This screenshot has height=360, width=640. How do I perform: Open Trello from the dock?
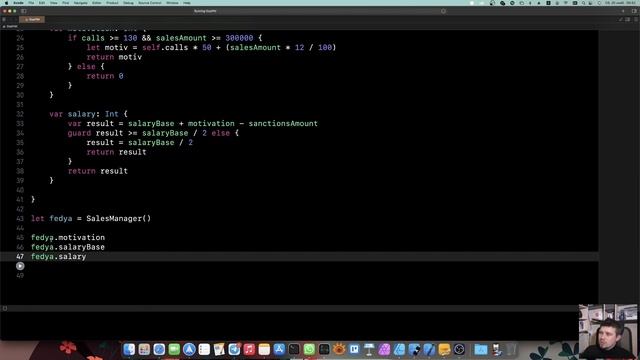[x=354, y=349]
